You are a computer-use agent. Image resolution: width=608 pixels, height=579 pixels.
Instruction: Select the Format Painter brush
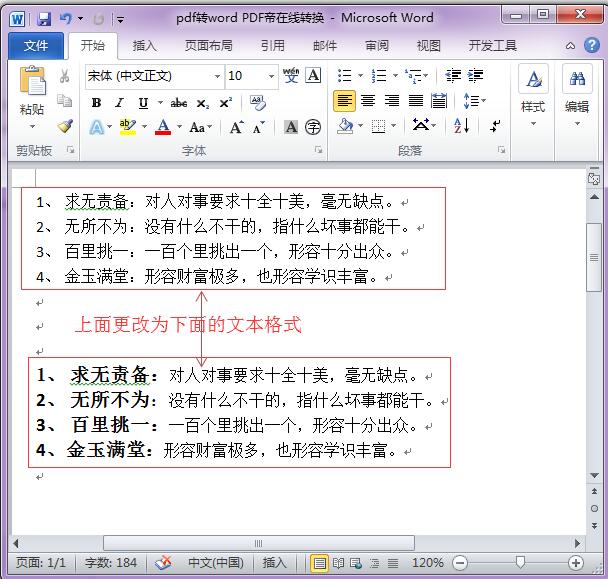(65, 126)
